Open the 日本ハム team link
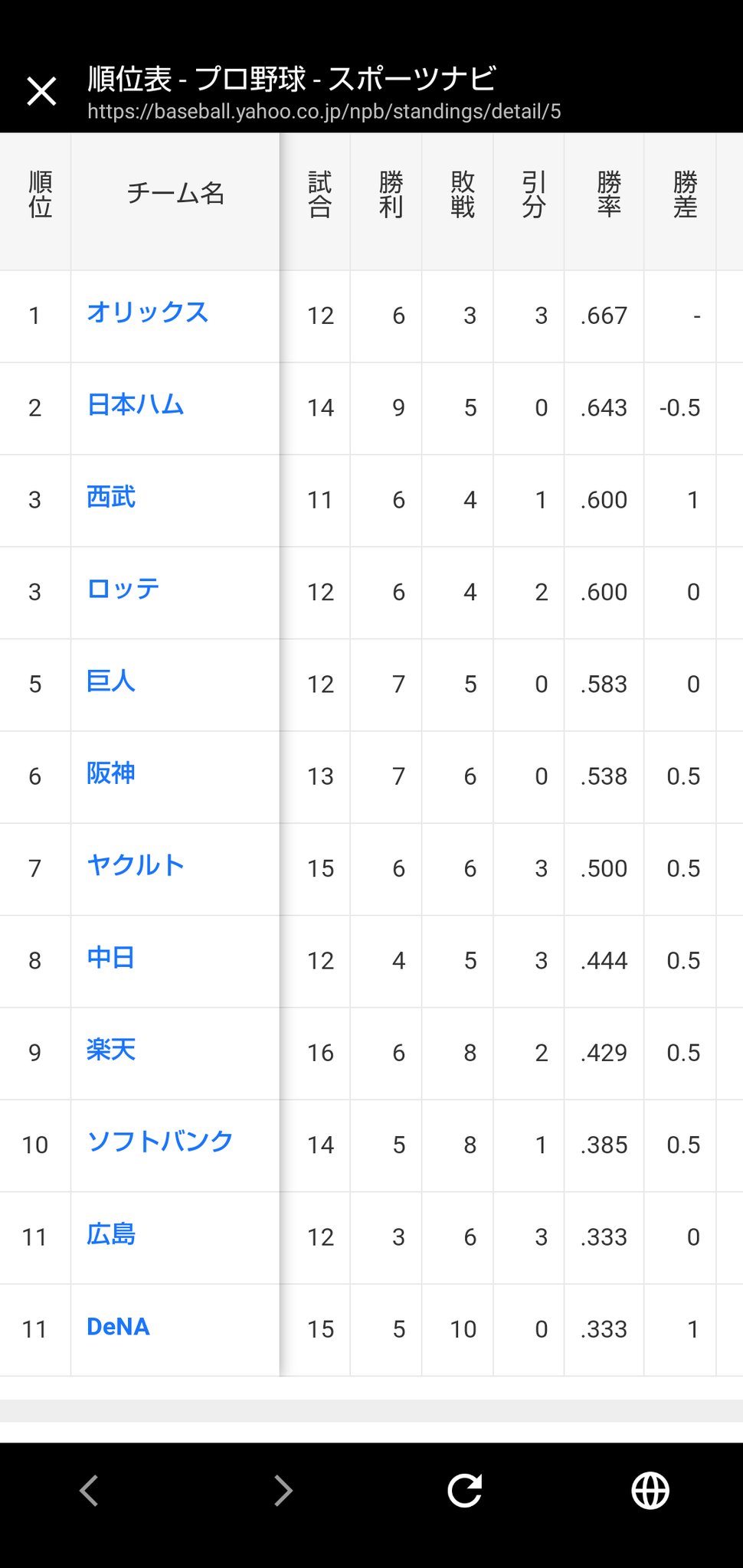The width and height of the screenshot is (743, 1568). pyautogui.click(x=136, y=404)
